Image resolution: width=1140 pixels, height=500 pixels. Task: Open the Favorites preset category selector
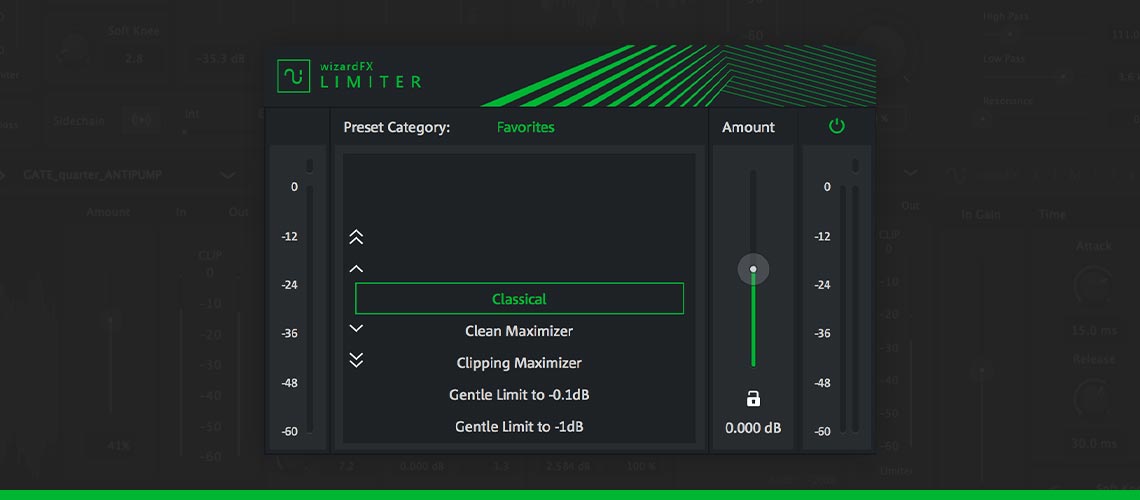click(x=526, y=127)
